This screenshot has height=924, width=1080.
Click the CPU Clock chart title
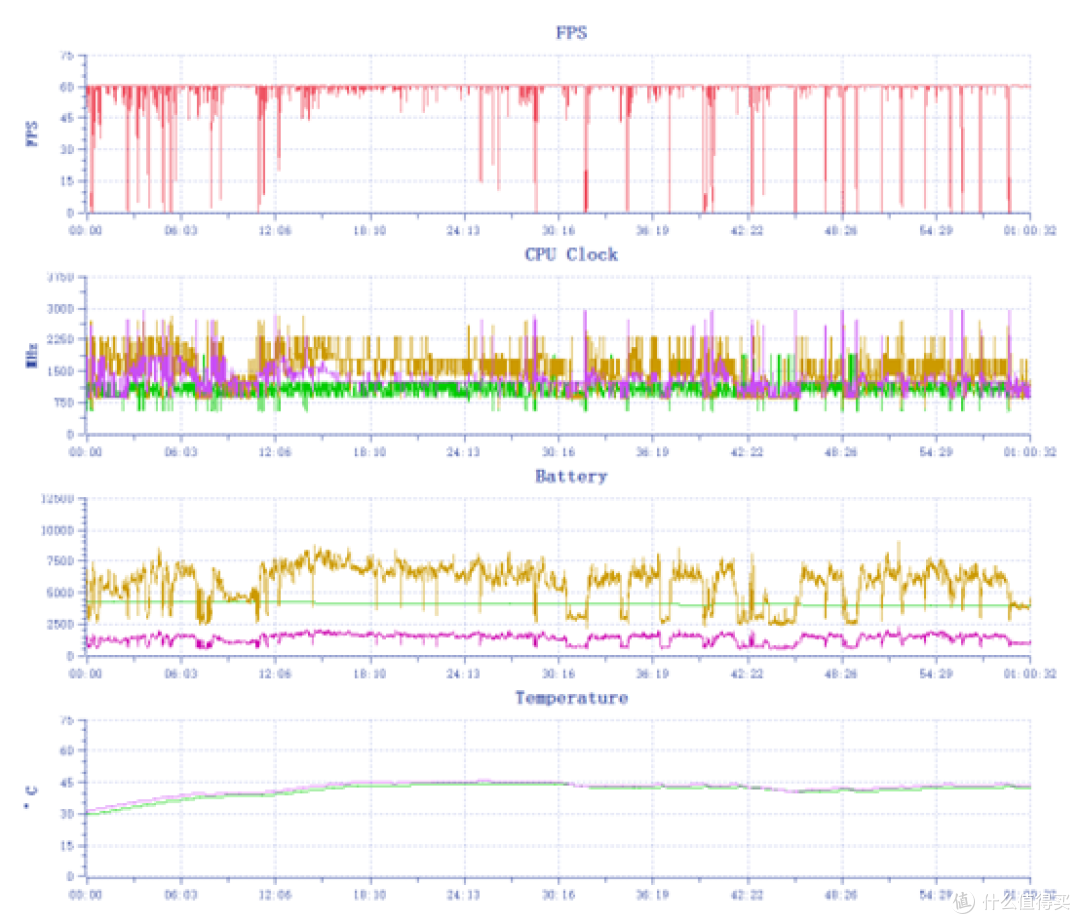pos(571,255)
